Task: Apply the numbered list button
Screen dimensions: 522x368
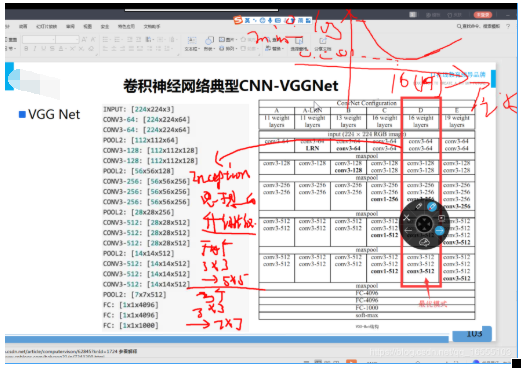Action: tap(118, 40)
